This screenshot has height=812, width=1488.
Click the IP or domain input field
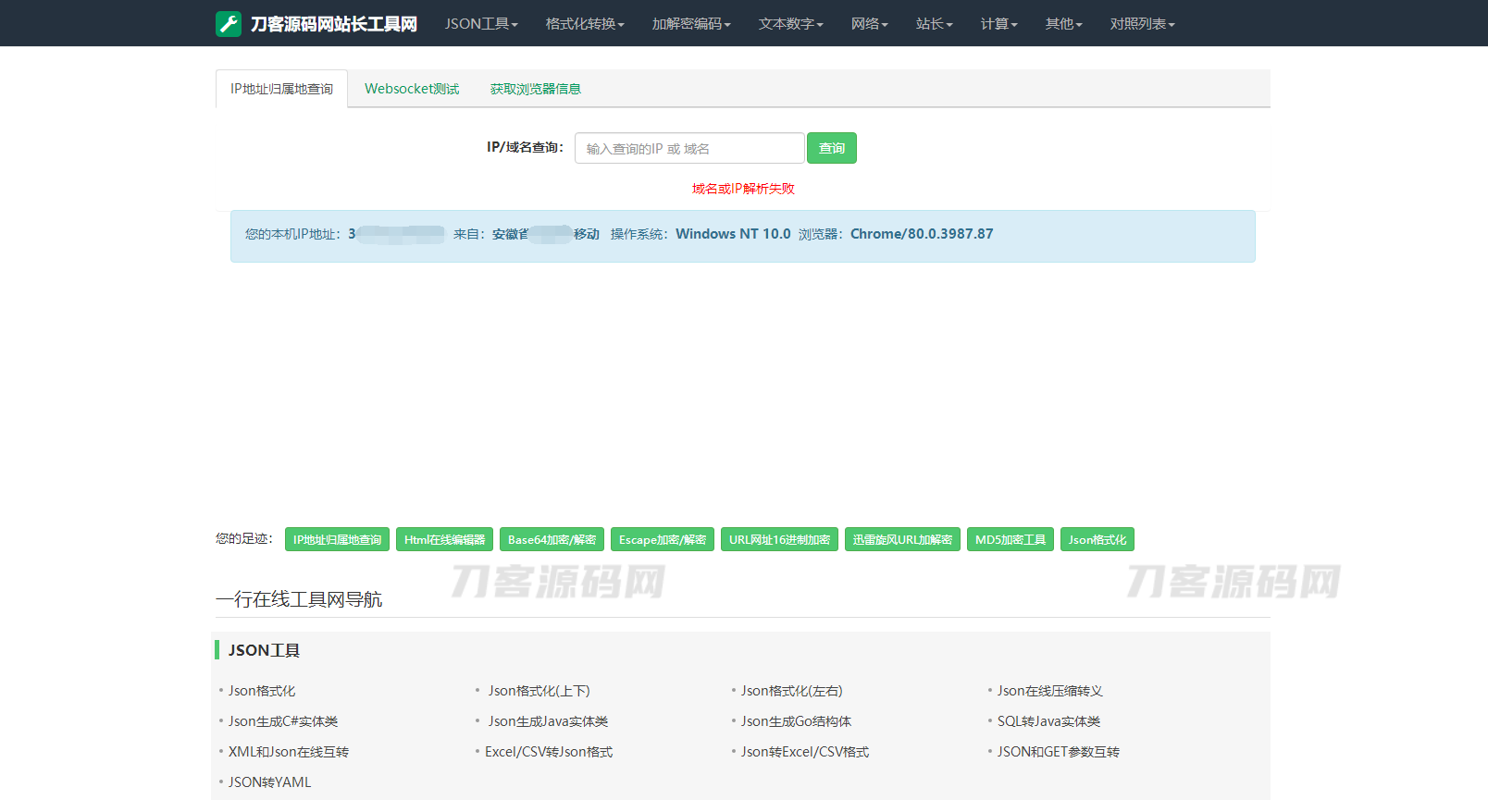[688, 148]
